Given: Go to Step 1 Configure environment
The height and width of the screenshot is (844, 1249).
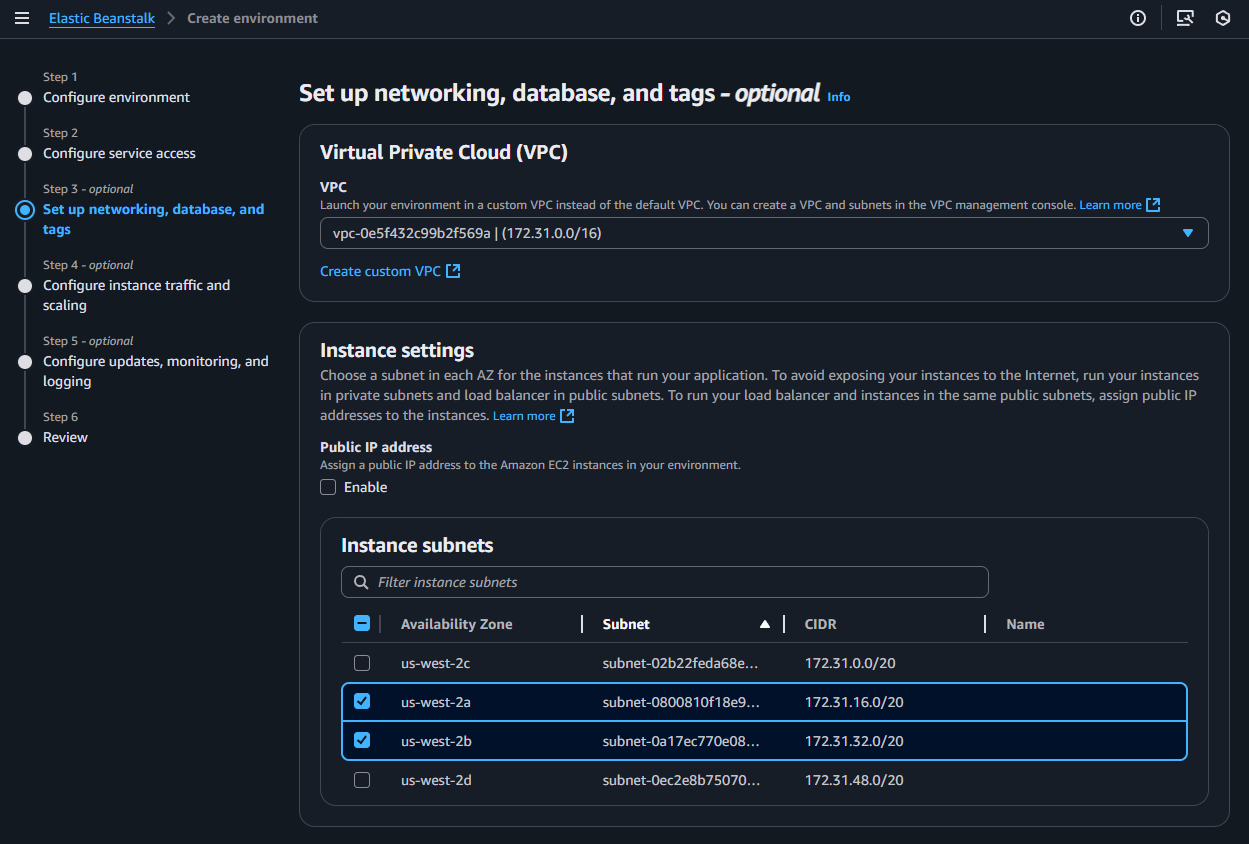Looking at the screenshot, I should click(x=116, y=97).
